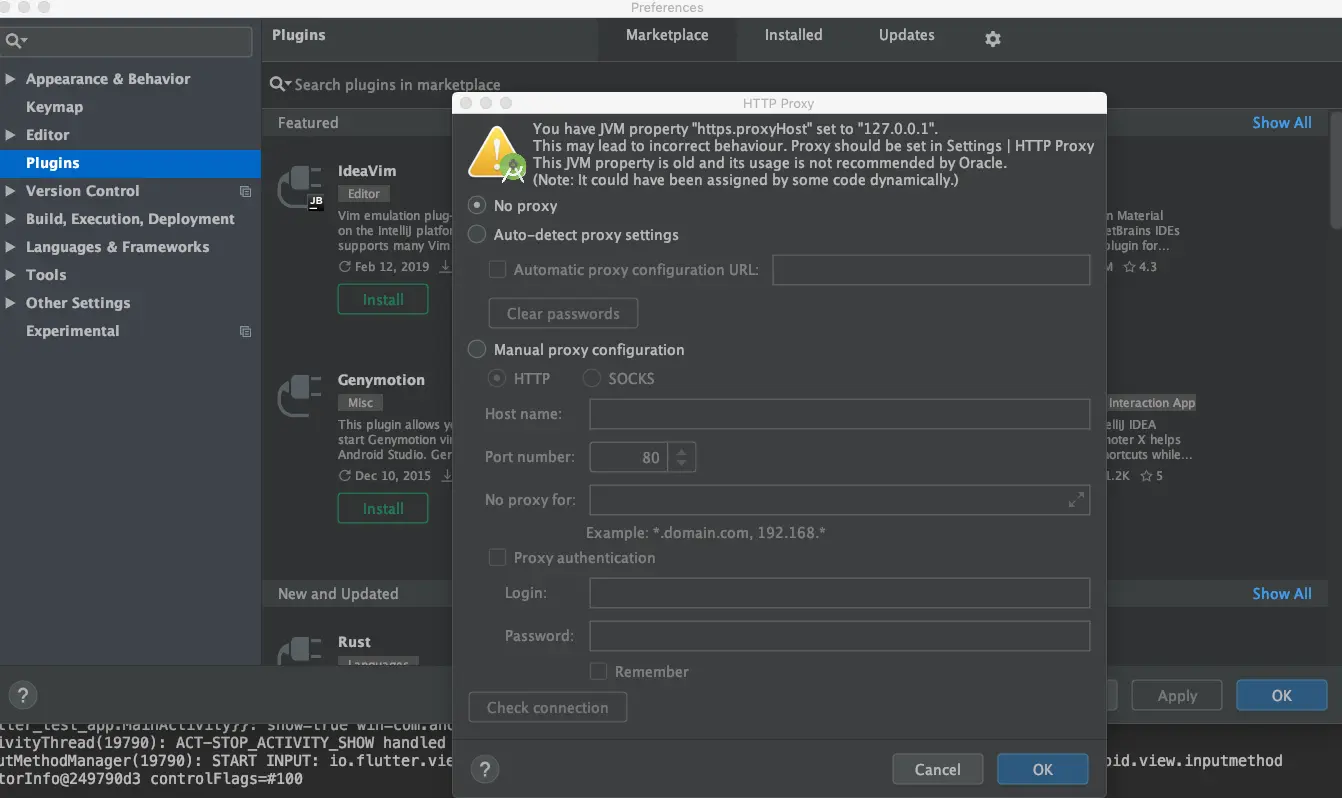Click the project-level icon beside Experimental
The image size is (1342, 798).
point(245,331)
